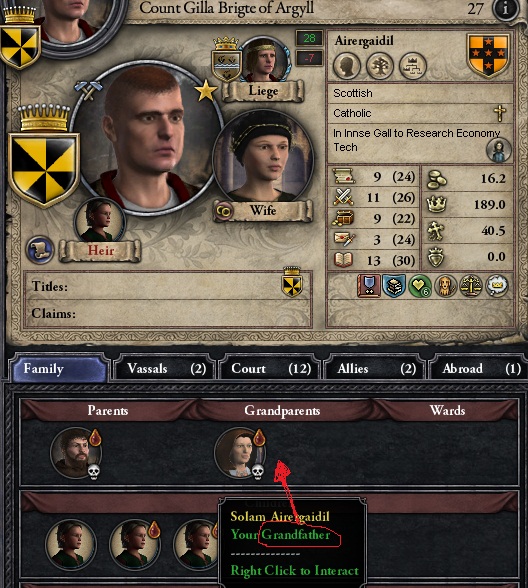This screenshot has height=588, width=528.
Task: Switch to the Allies tab
Action: [375, 369]
